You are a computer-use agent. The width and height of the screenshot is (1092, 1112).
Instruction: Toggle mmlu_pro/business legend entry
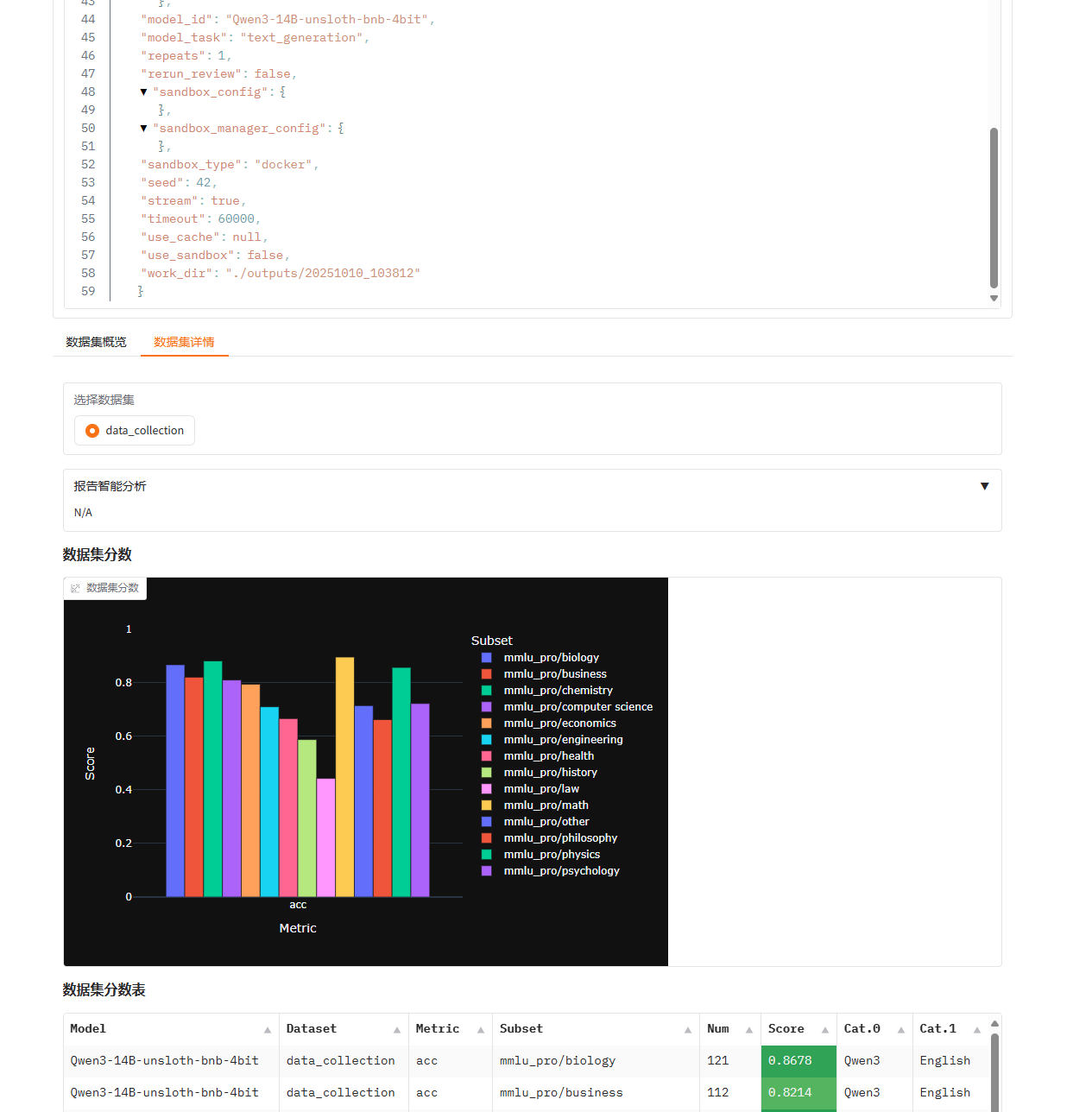[x=555, y=673]
